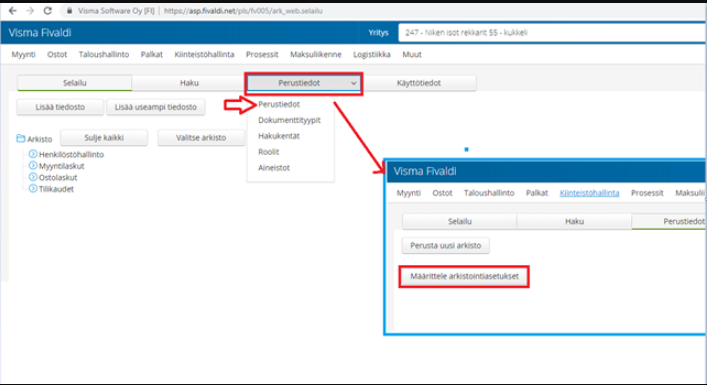The height and width of the screenshot is (385, 707).
Task: Open Palkat menu in main window
Action: tap(152, 55)
